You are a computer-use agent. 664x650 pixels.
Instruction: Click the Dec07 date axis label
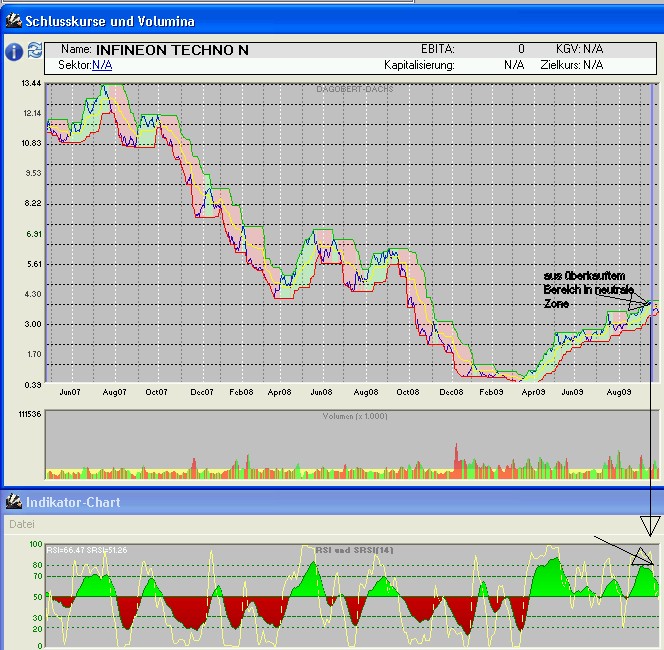point(202,392)
